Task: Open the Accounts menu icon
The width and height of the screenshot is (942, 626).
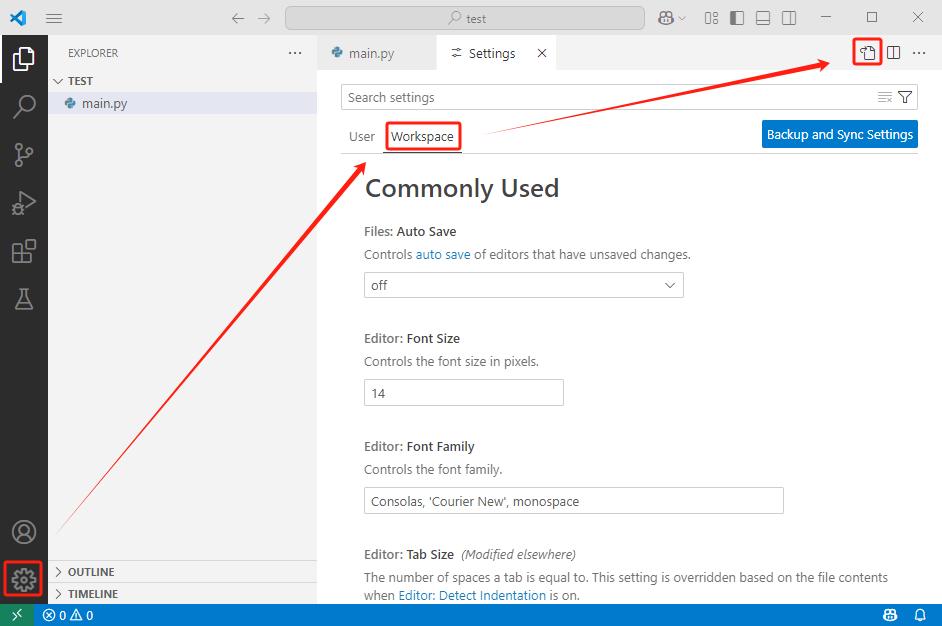Action: [23, 532]
